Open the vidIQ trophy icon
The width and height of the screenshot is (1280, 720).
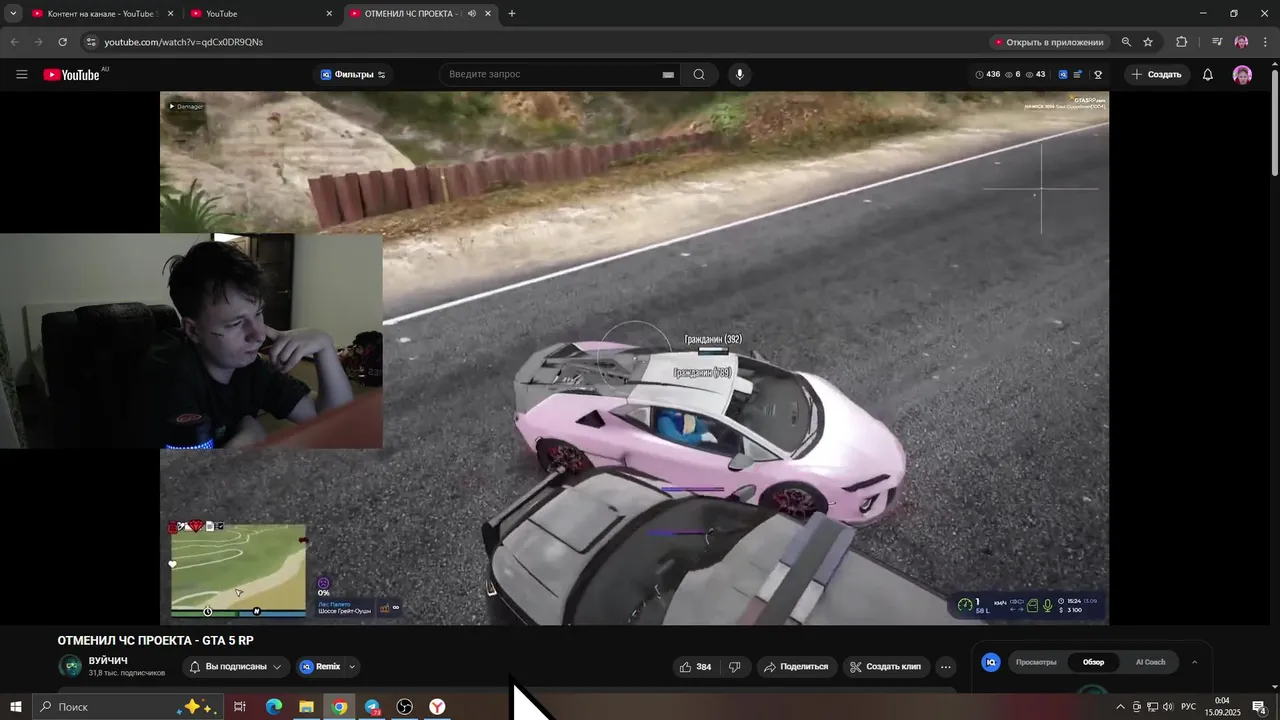click(x=1098, y=74)
